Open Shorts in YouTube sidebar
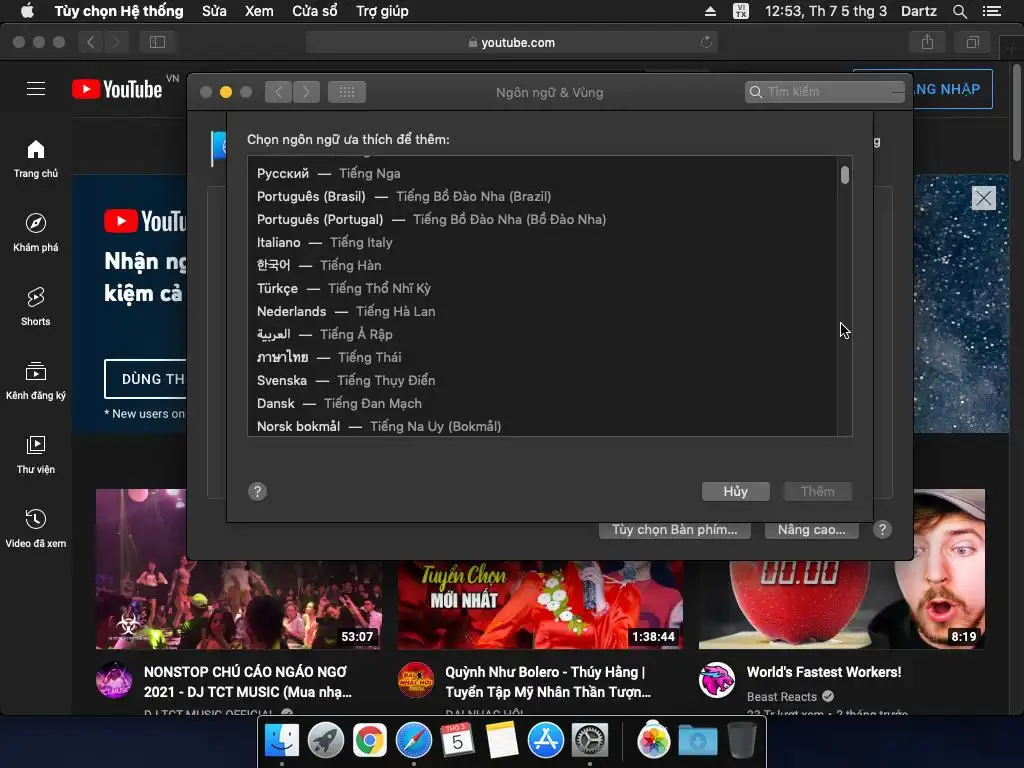1024x768 pixels. [x=36, y=306]
